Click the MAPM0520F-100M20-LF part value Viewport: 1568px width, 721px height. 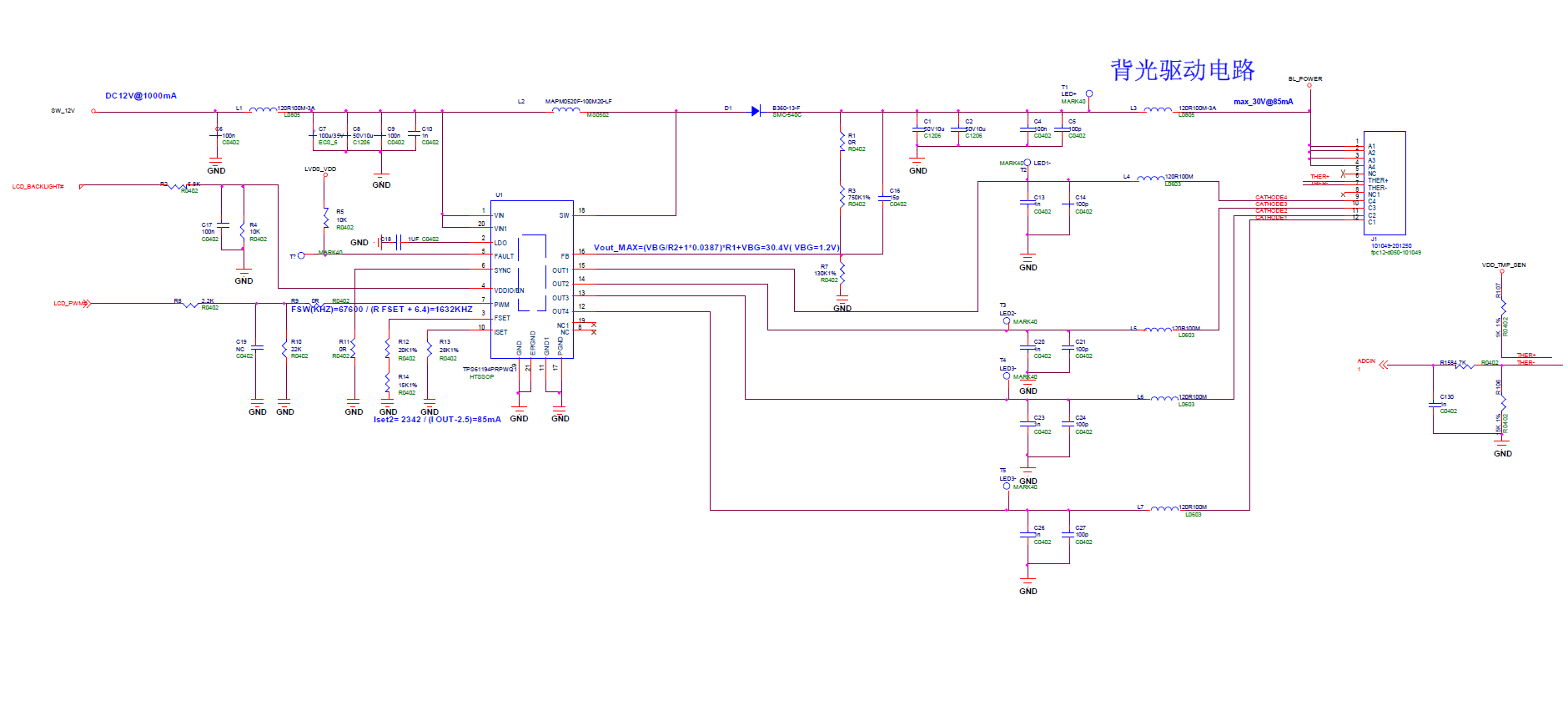coord(579,102)
